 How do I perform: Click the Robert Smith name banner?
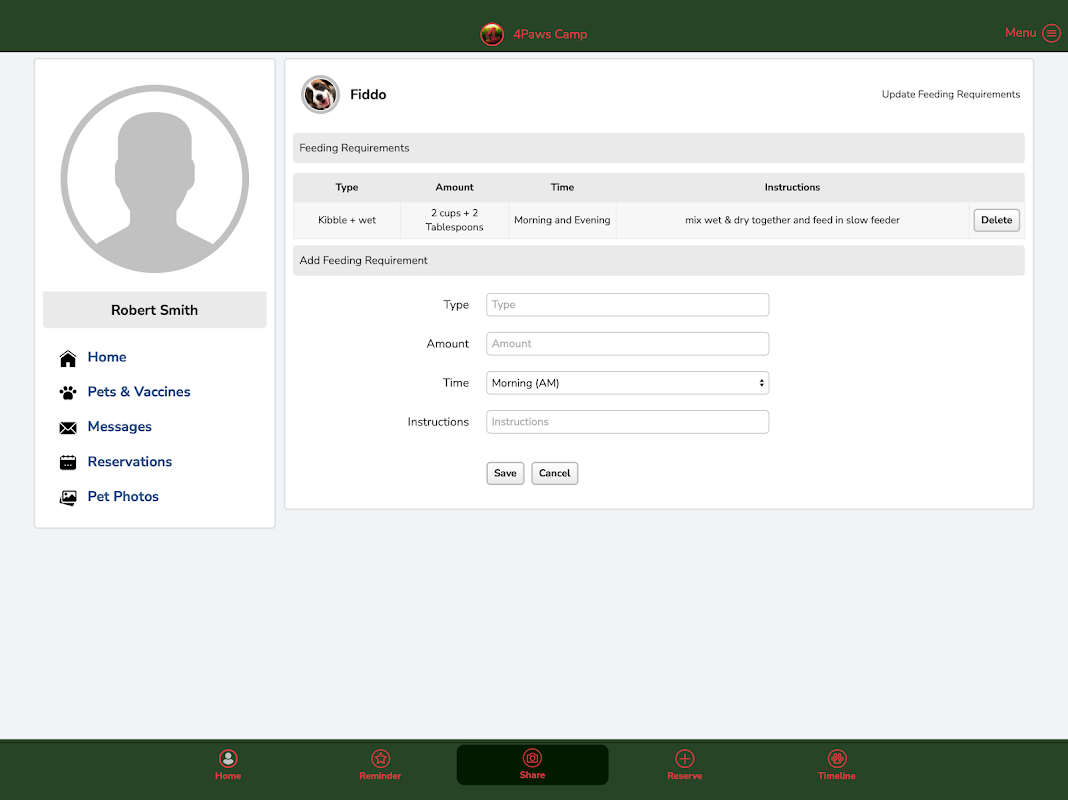tap(155, 310)
